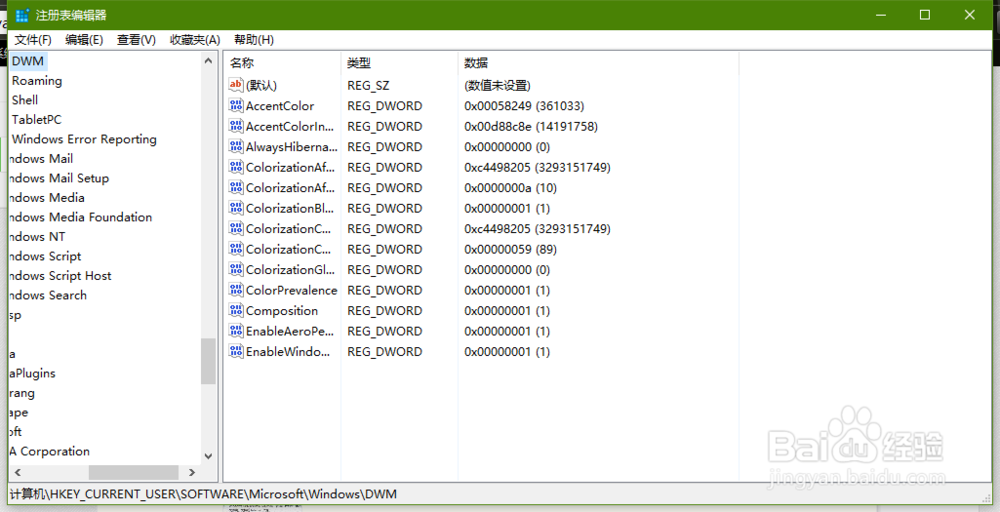Click the tree vertical scrollbar thumb
Screen dimensions: 1000x512
(x=208, y=361)
